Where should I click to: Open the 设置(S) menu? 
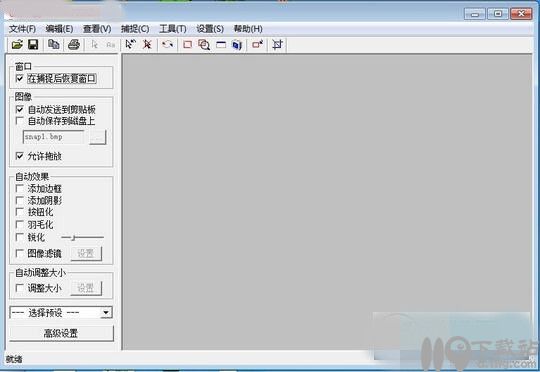(x=210, y=29)
